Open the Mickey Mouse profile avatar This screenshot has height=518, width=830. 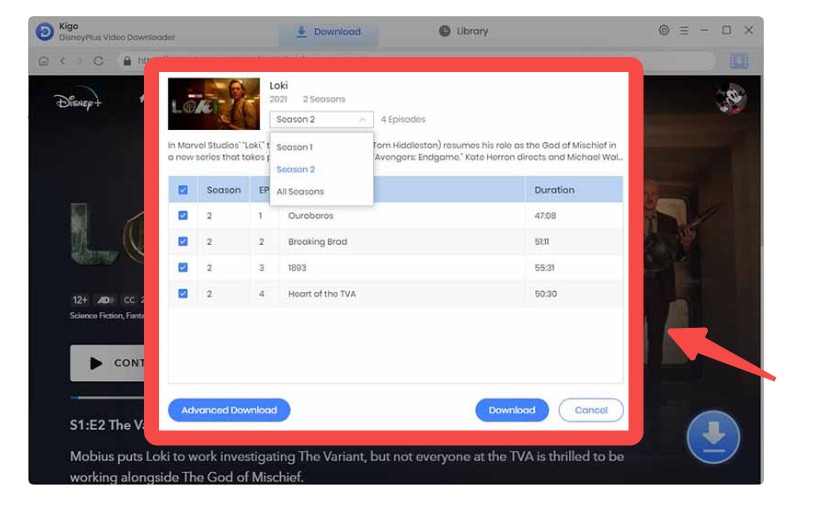[x=731, y=98]
